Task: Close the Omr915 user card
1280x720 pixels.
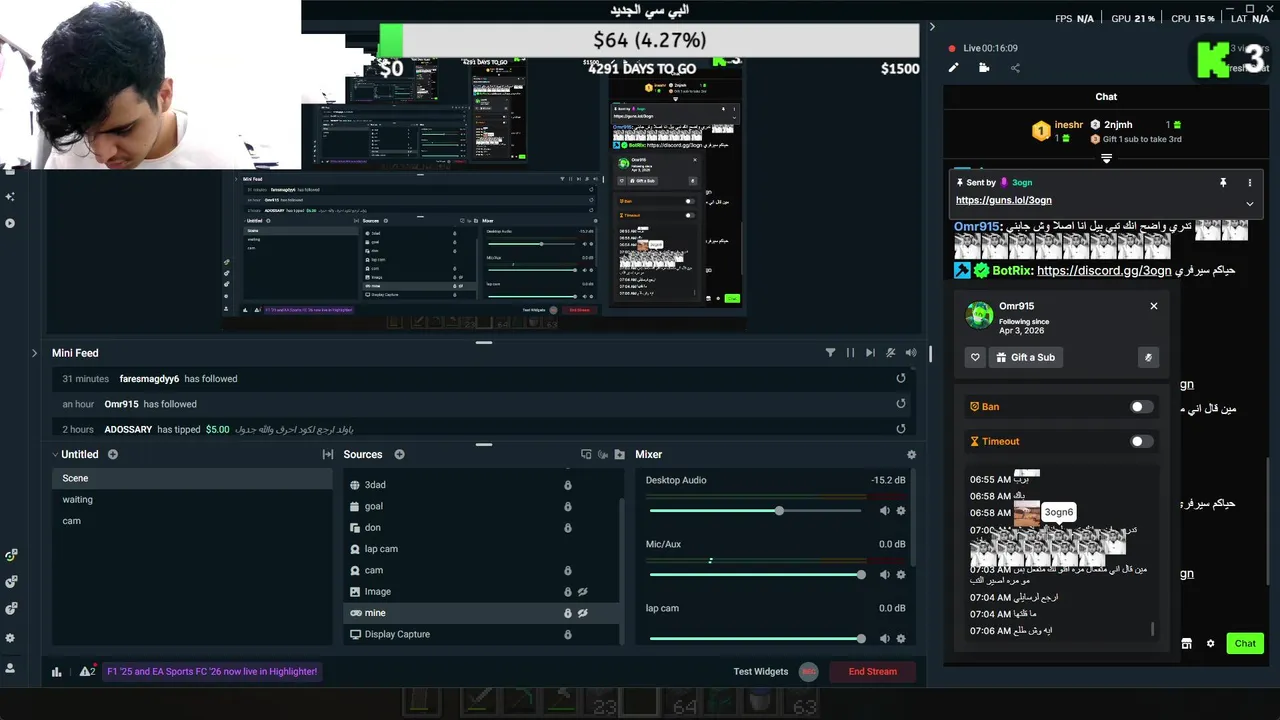Action: click(1153, 306)
